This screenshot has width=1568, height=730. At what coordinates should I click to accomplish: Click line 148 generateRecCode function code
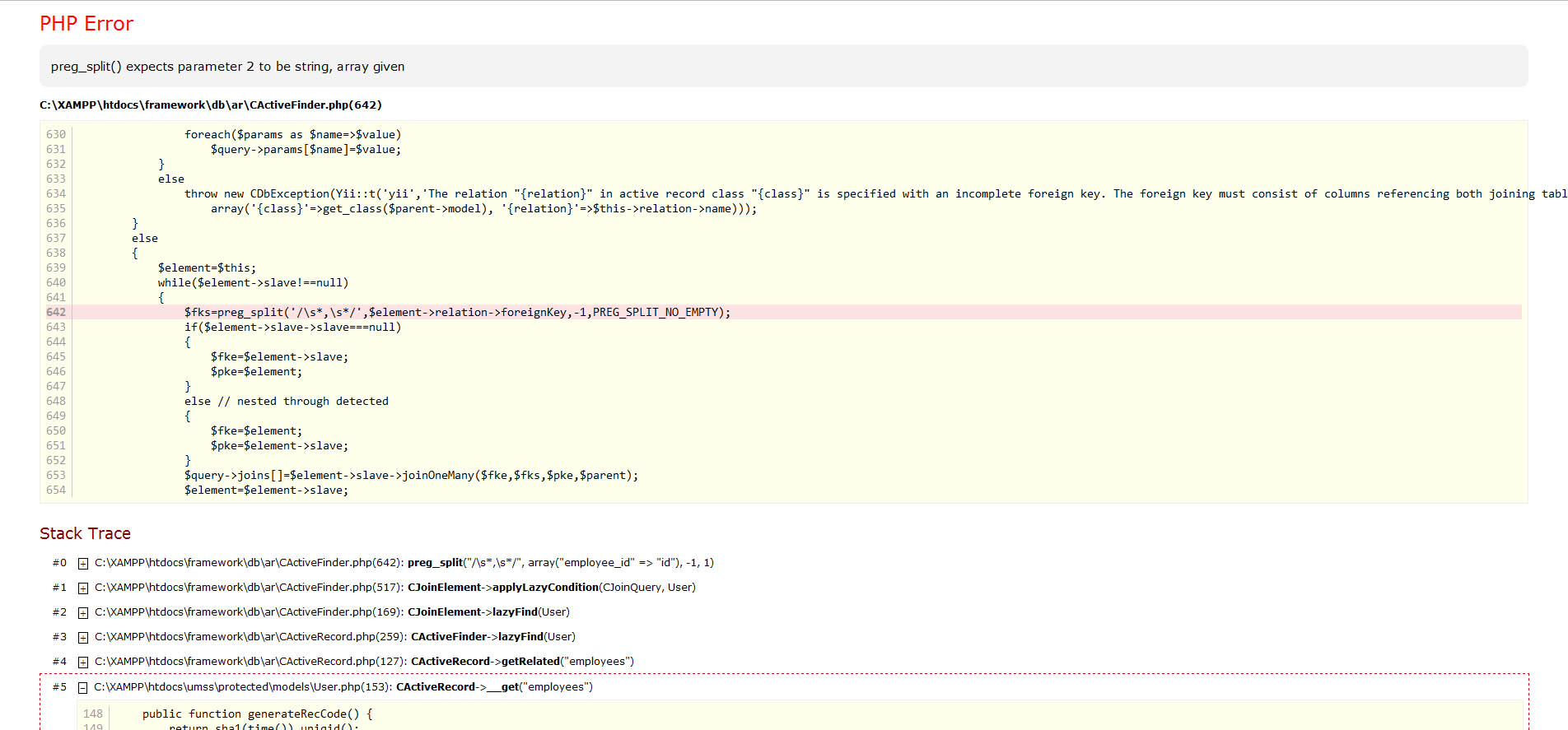point(258,714)
